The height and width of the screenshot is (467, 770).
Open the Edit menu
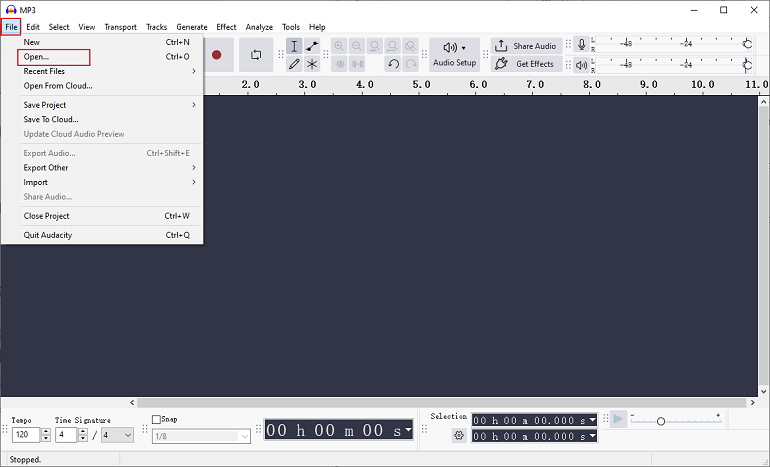(x=33, y=27)
